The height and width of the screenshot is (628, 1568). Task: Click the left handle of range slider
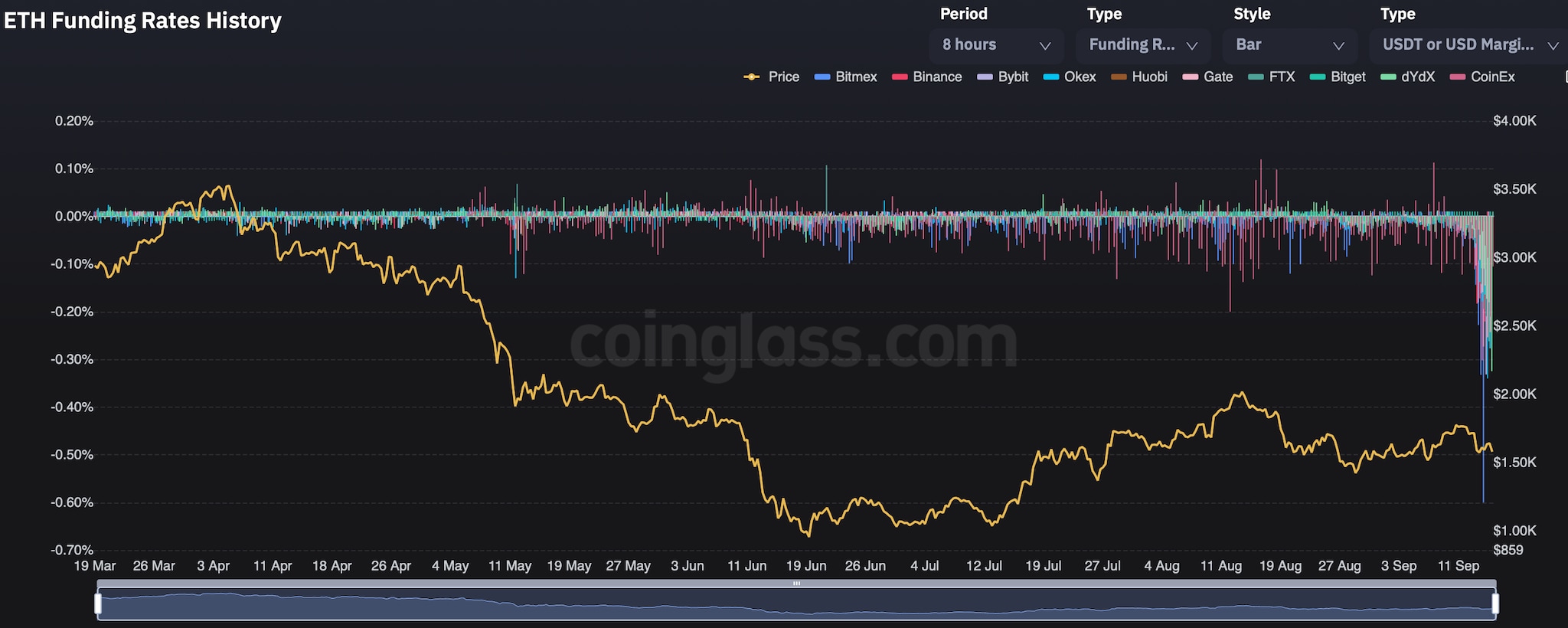[x=98, y=604]
